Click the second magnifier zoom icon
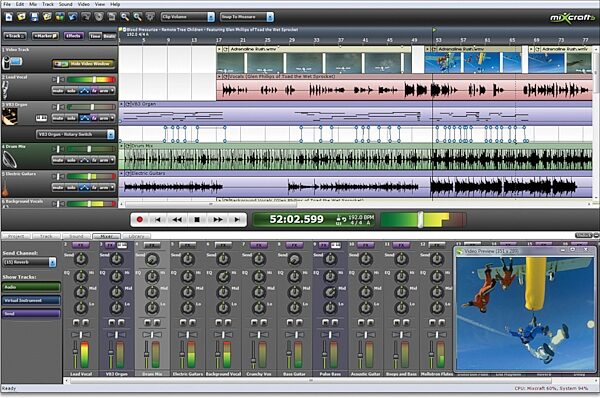Screen dimensions: 600x398 137,17
